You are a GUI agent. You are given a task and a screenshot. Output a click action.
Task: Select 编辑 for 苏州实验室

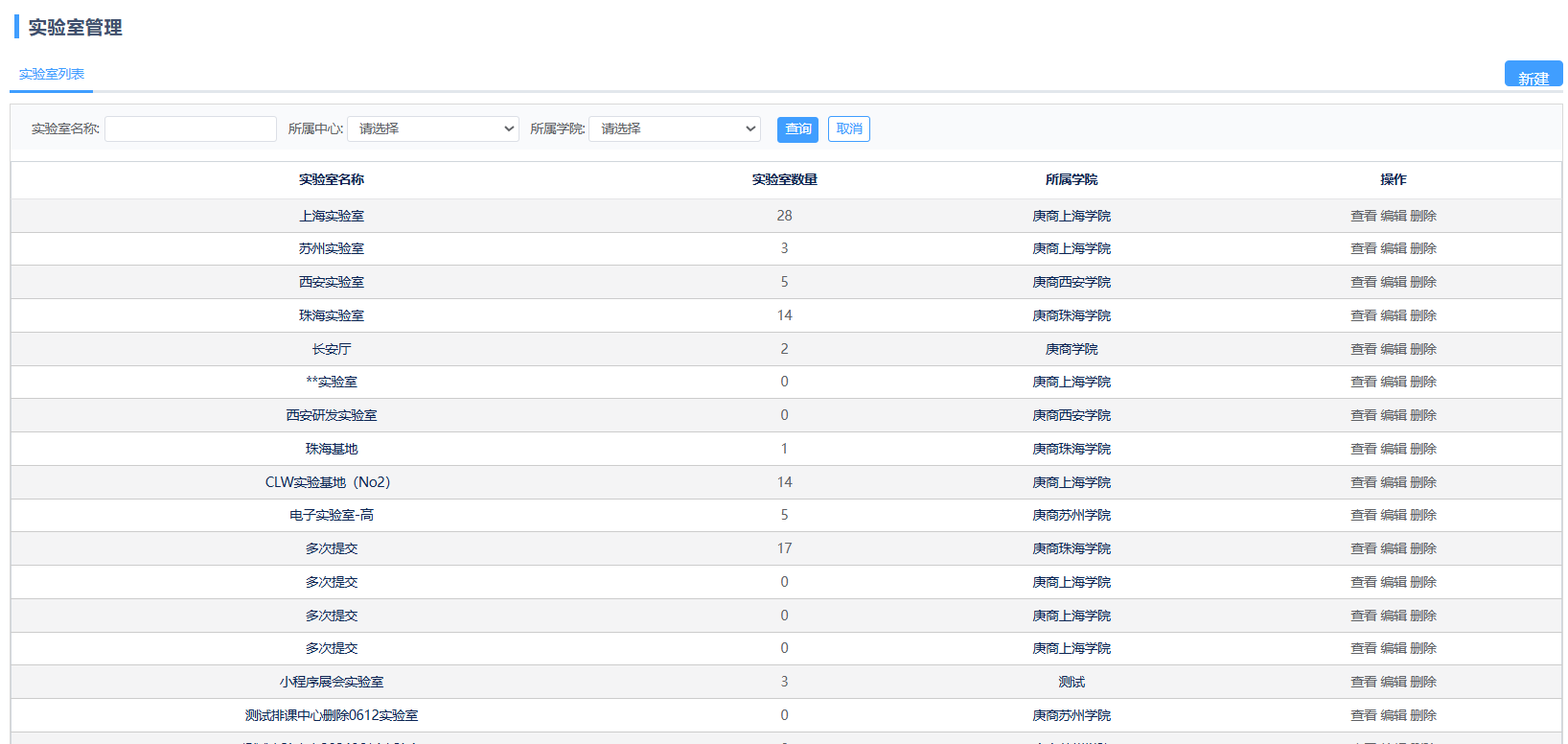click(1394, 248)
